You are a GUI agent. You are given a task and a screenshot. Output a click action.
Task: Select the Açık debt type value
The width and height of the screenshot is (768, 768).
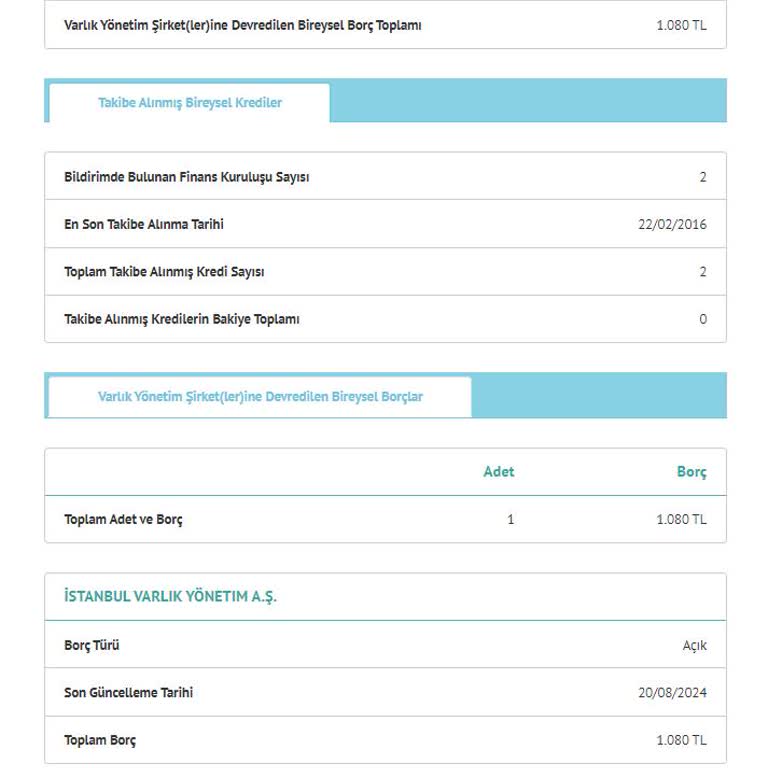click(x=694, y=646)
